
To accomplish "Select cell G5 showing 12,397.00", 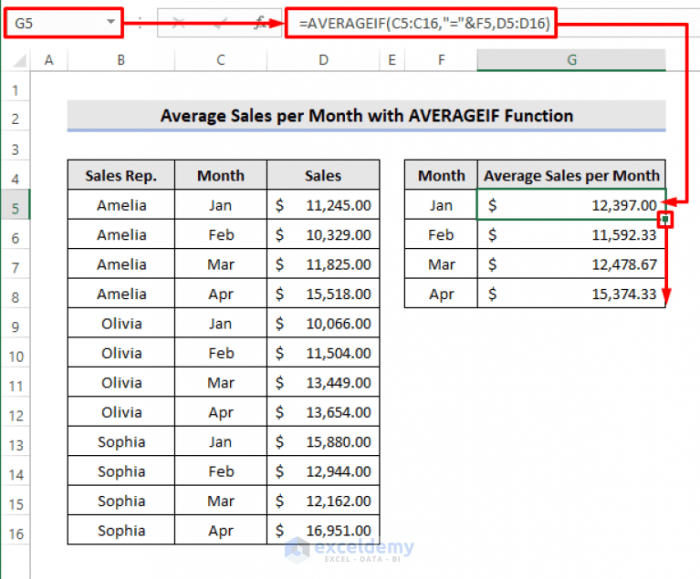I will [x=571, y=205].
